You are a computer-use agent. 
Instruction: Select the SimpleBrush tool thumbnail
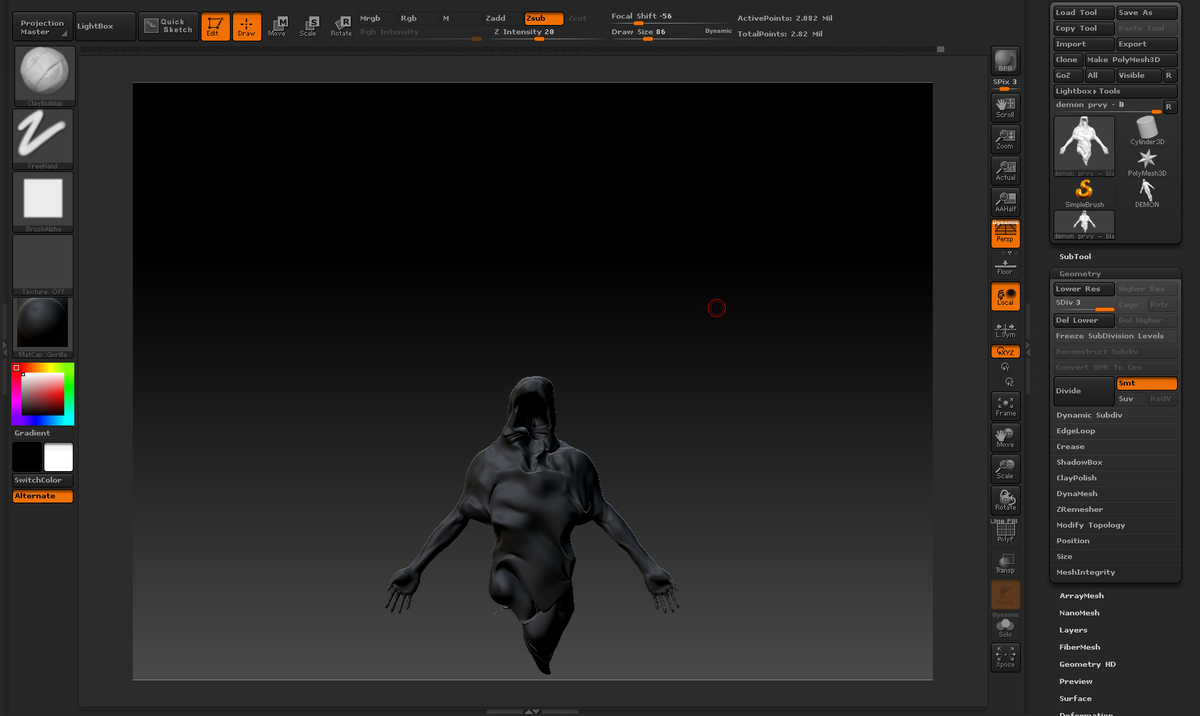(1084, 192)
